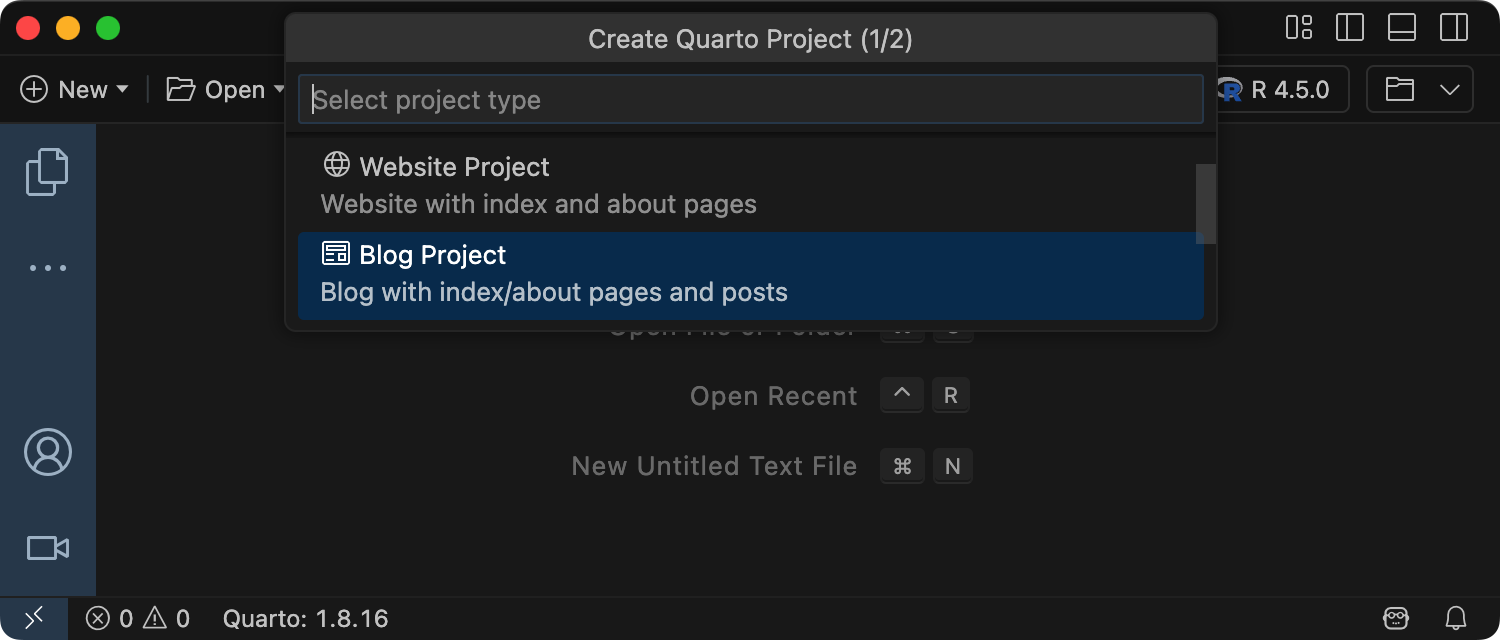
Task: Open the Customize Layout icon
Action: tap(1299, 28)
